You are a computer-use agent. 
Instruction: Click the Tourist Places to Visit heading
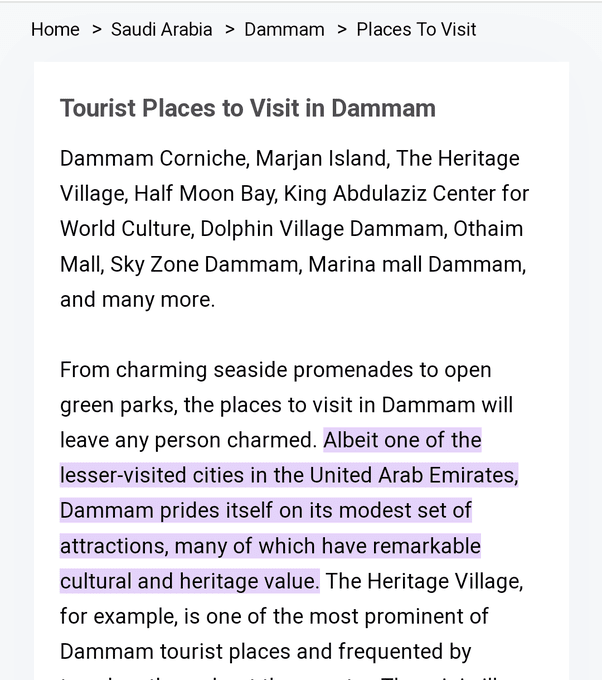point(247,108)
